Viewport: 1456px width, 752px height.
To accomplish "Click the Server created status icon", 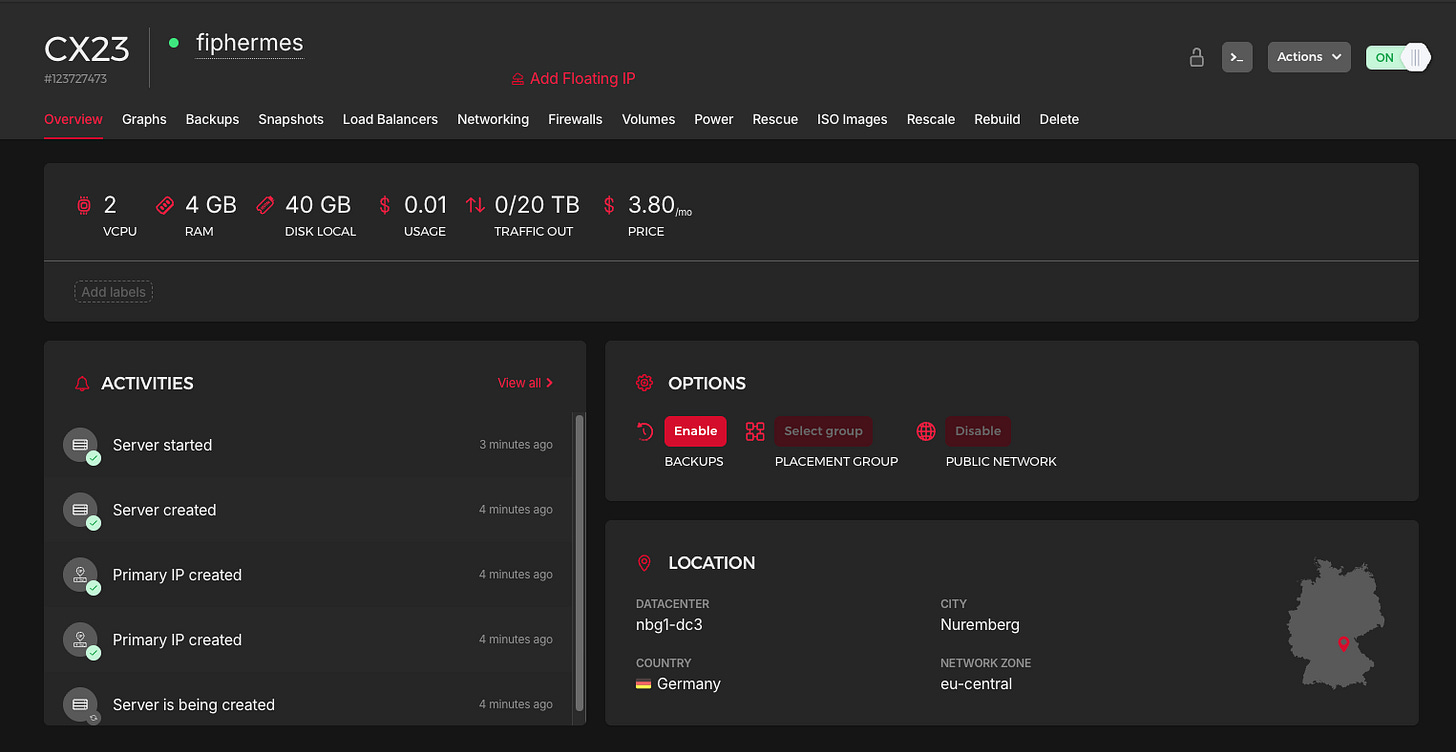I will [81, 510].
